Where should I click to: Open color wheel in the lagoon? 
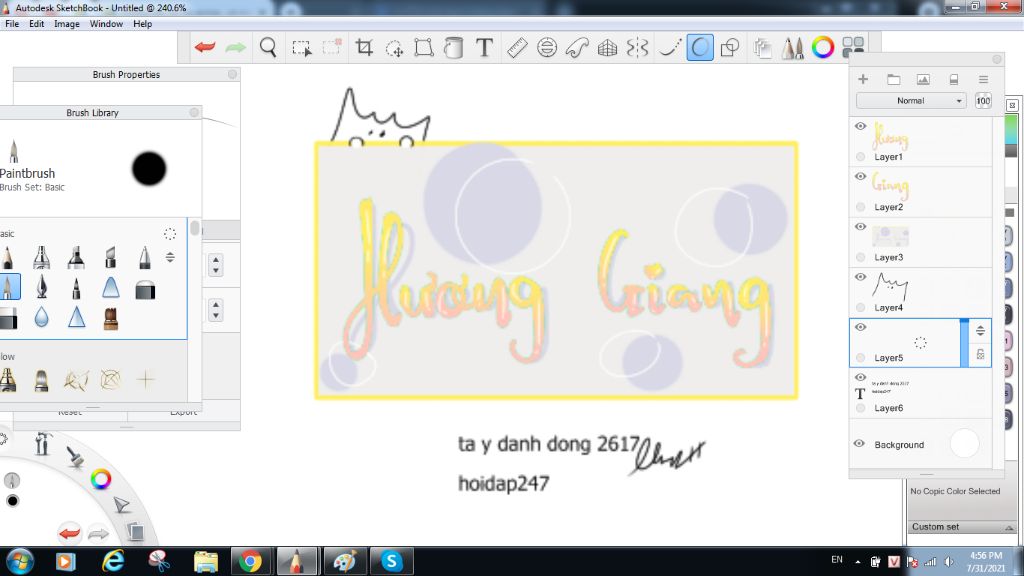pyautogui.click(x=101, y=479)
